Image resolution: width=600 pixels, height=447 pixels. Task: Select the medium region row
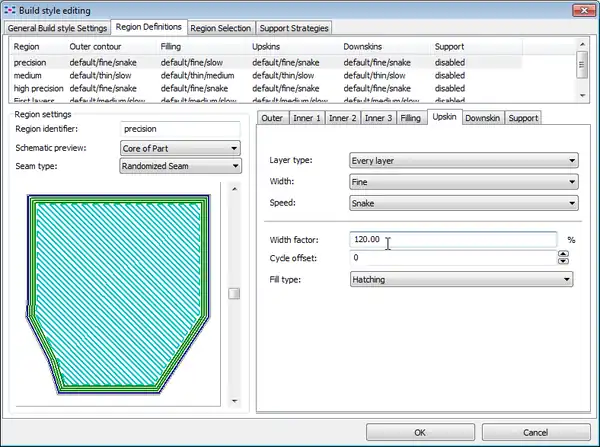point(28,74)
